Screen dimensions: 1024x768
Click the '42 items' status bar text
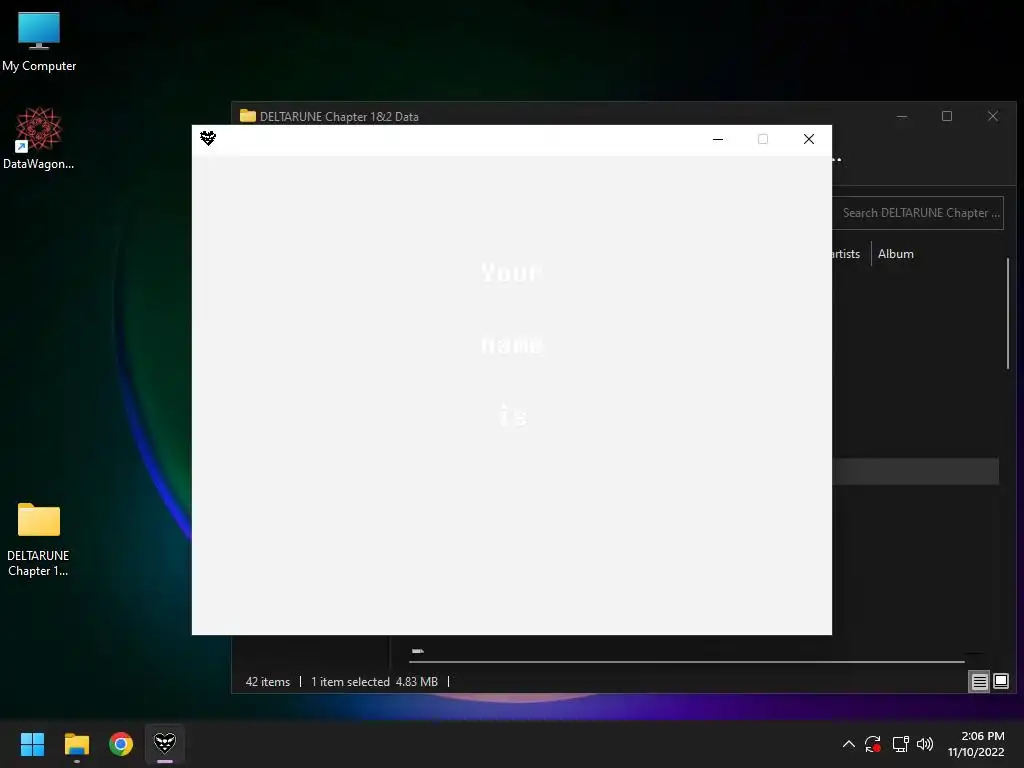[x=268, y=682]
